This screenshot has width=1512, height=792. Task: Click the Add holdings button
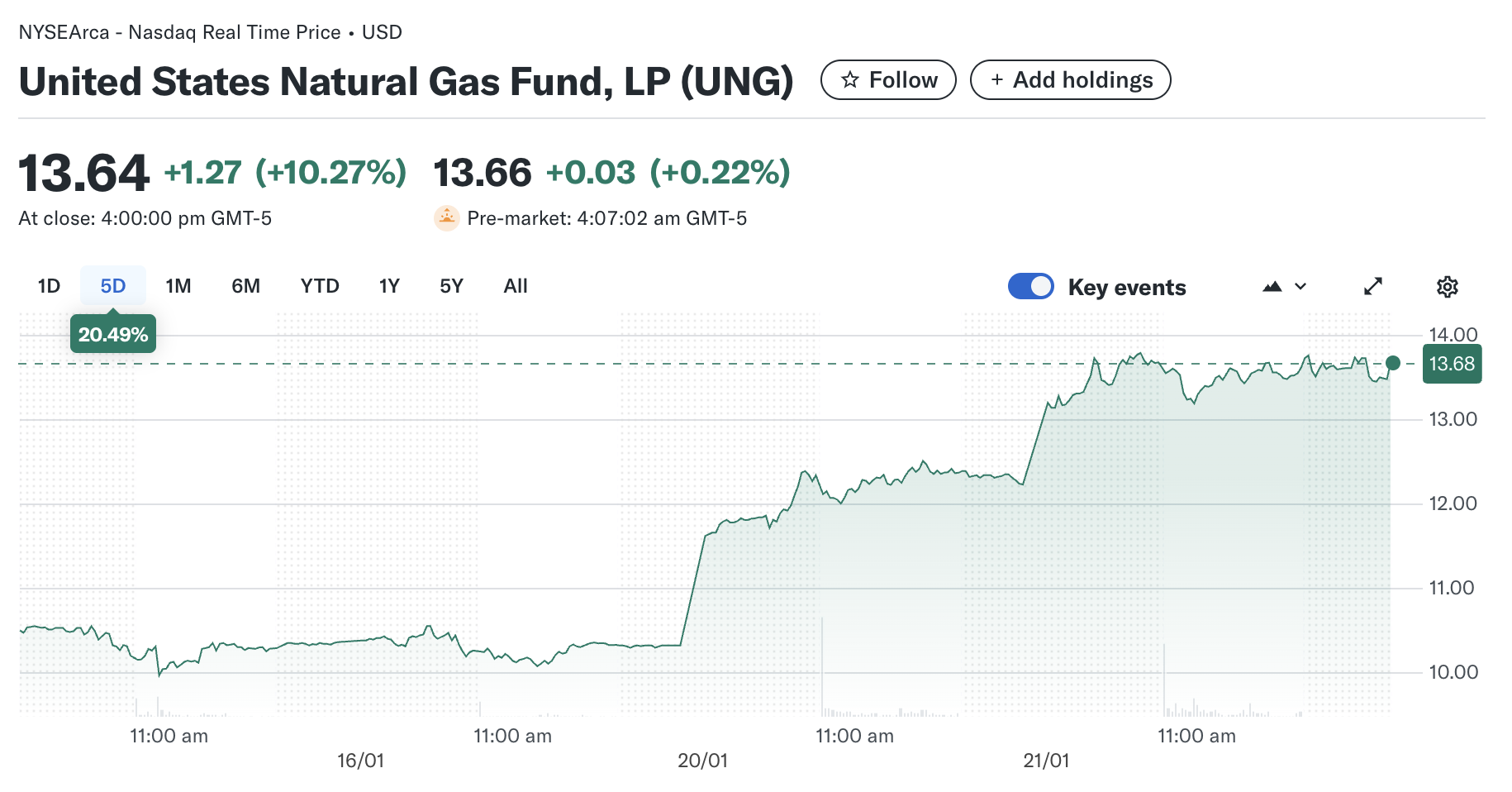point(1070,79)
